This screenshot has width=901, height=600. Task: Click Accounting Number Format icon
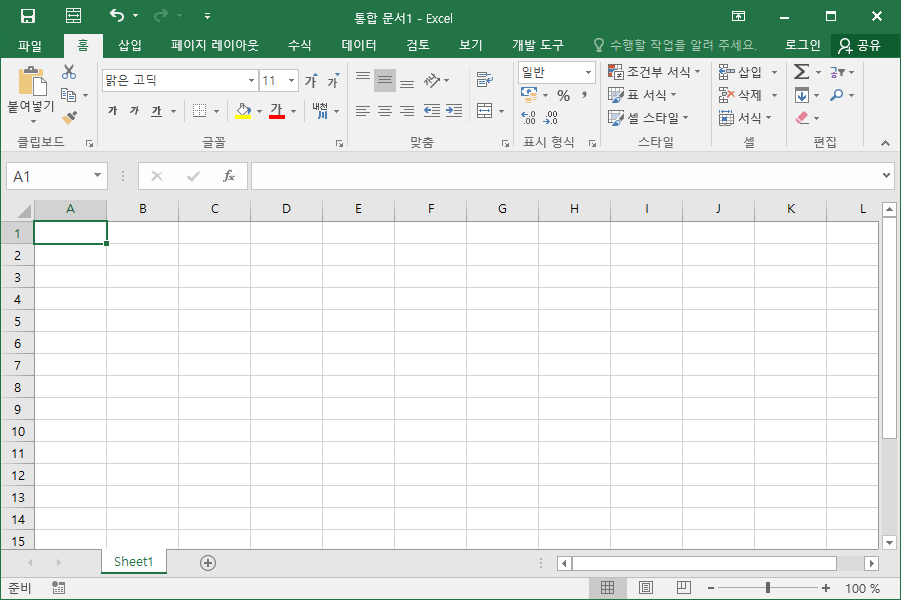point(529,95)
